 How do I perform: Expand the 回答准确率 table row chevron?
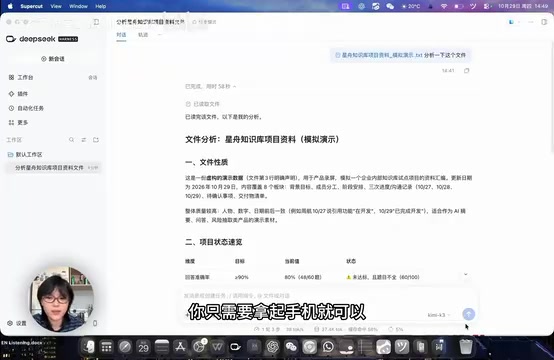click(466, 274)
